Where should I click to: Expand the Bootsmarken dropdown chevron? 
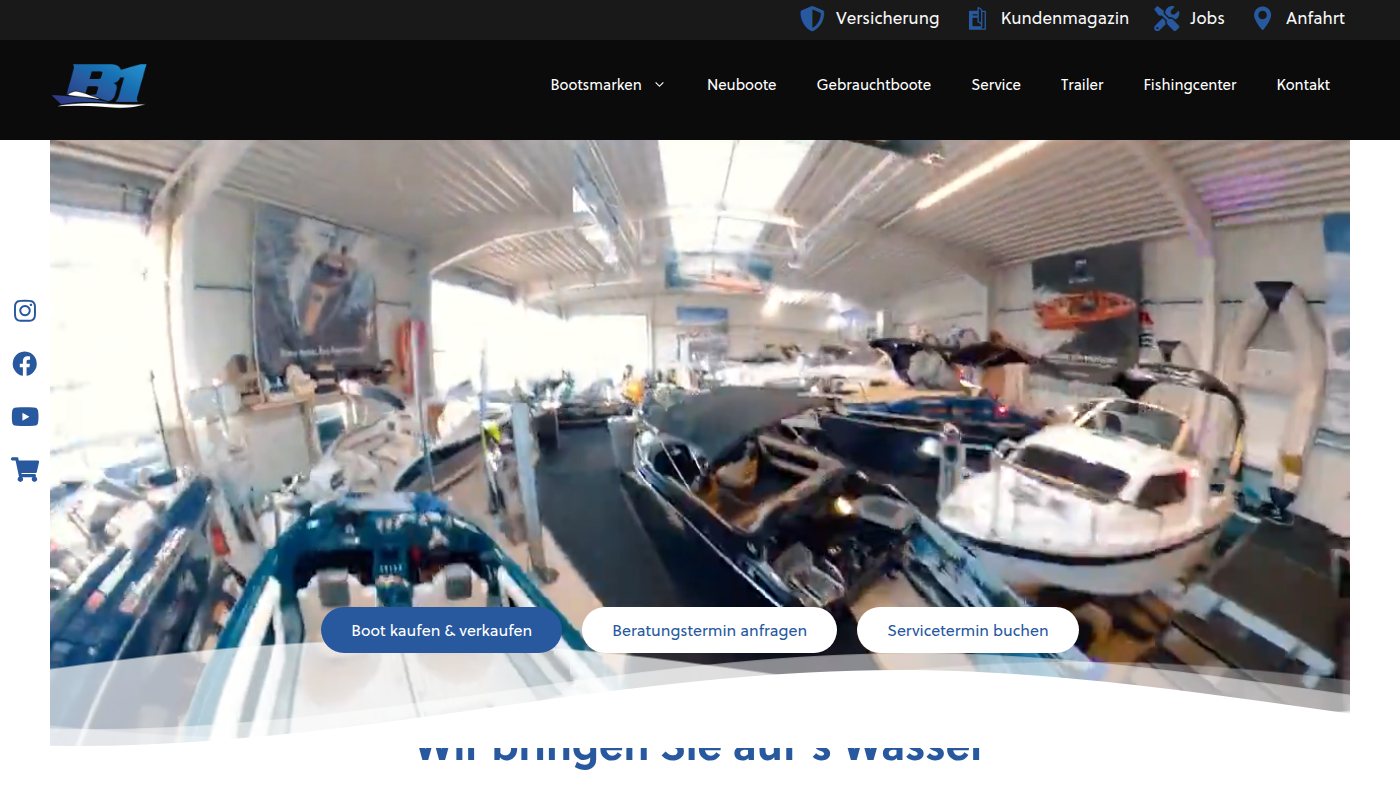659,85
